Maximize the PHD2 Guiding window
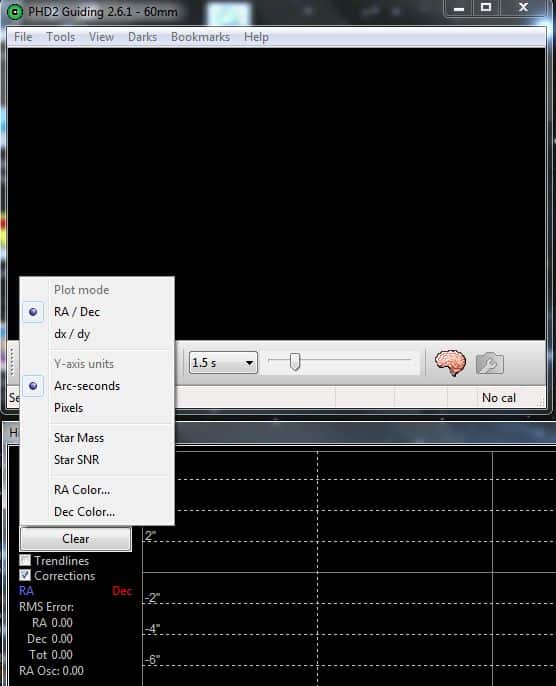The width and height of the screenshot is (556, 686). pos(486,8)
